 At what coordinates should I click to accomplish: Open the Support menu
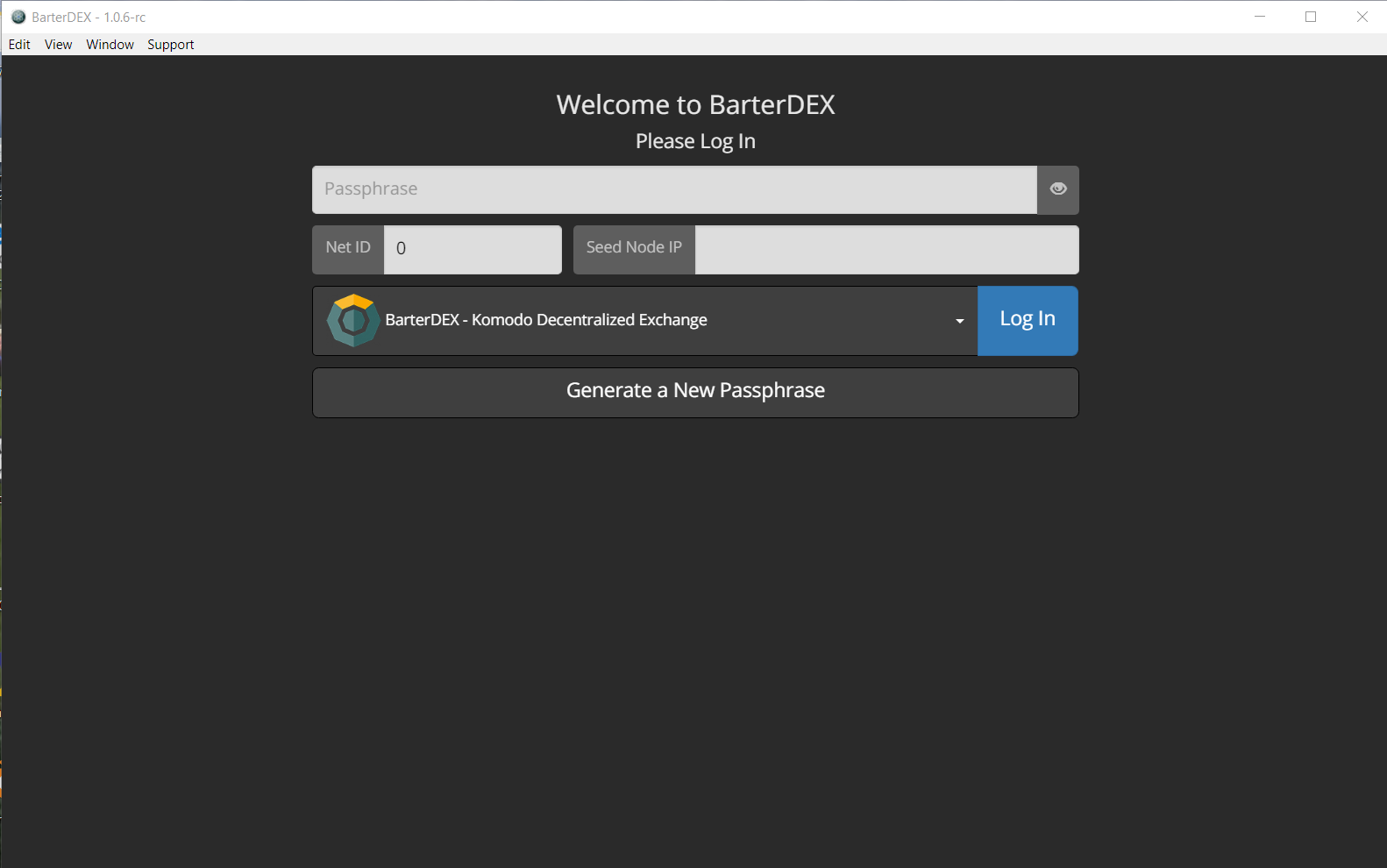pyautogui.click(x=171, y=45)
